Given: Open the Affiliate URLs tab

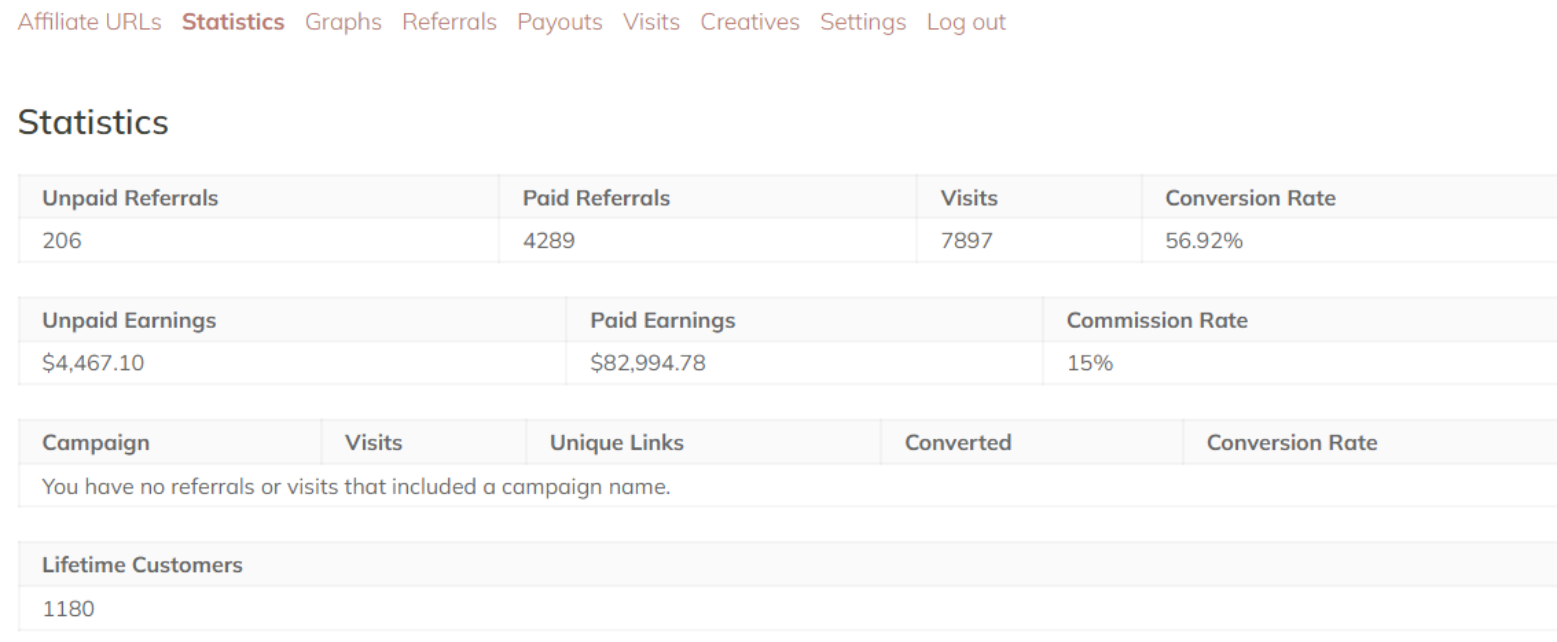Looking at the screenshot, I should [x=90, y=22].
